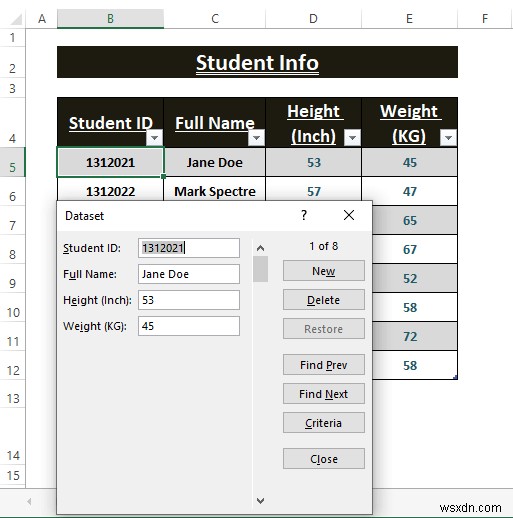Click the Student ID input field
This screenshot has width=513, height=518.
(189, 248)
